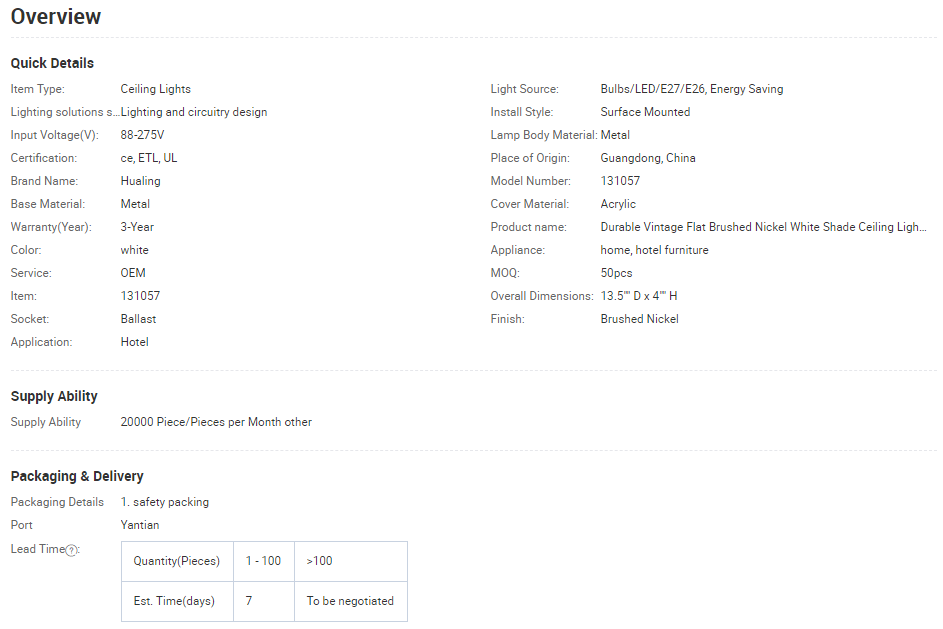Click the Place of Origin value Guangdong, China

648,158
